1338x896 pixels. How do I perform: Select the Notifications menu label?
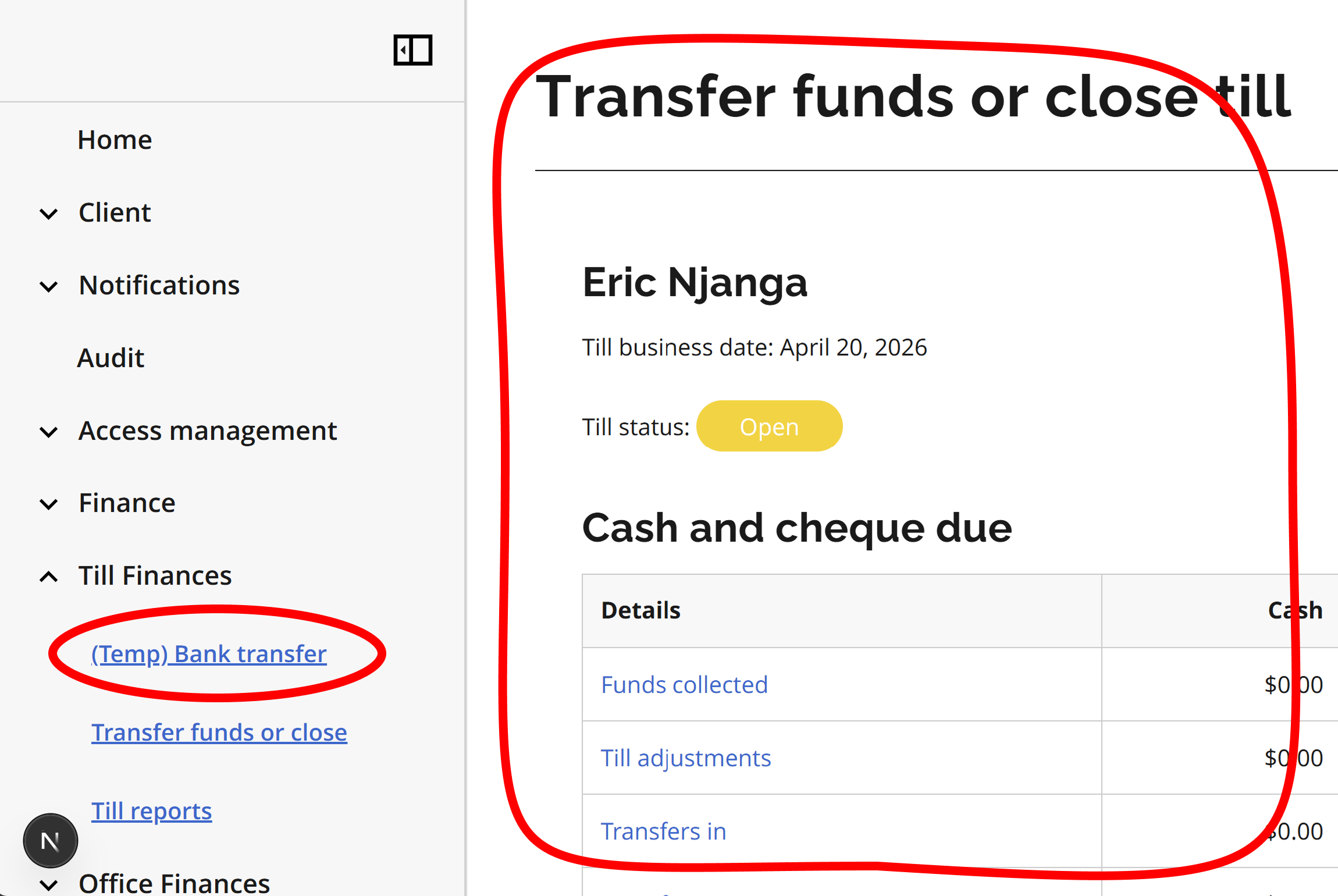click(x=159, y=285)
